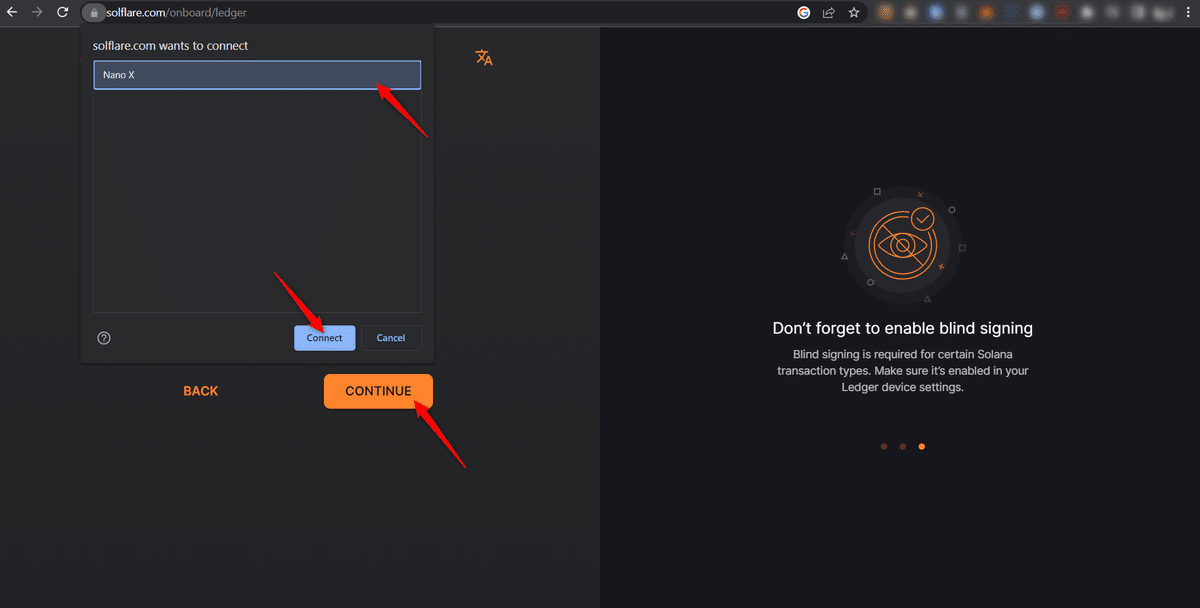Click the browser forward arrow
1200x608 pixels.
click(37, 13)
